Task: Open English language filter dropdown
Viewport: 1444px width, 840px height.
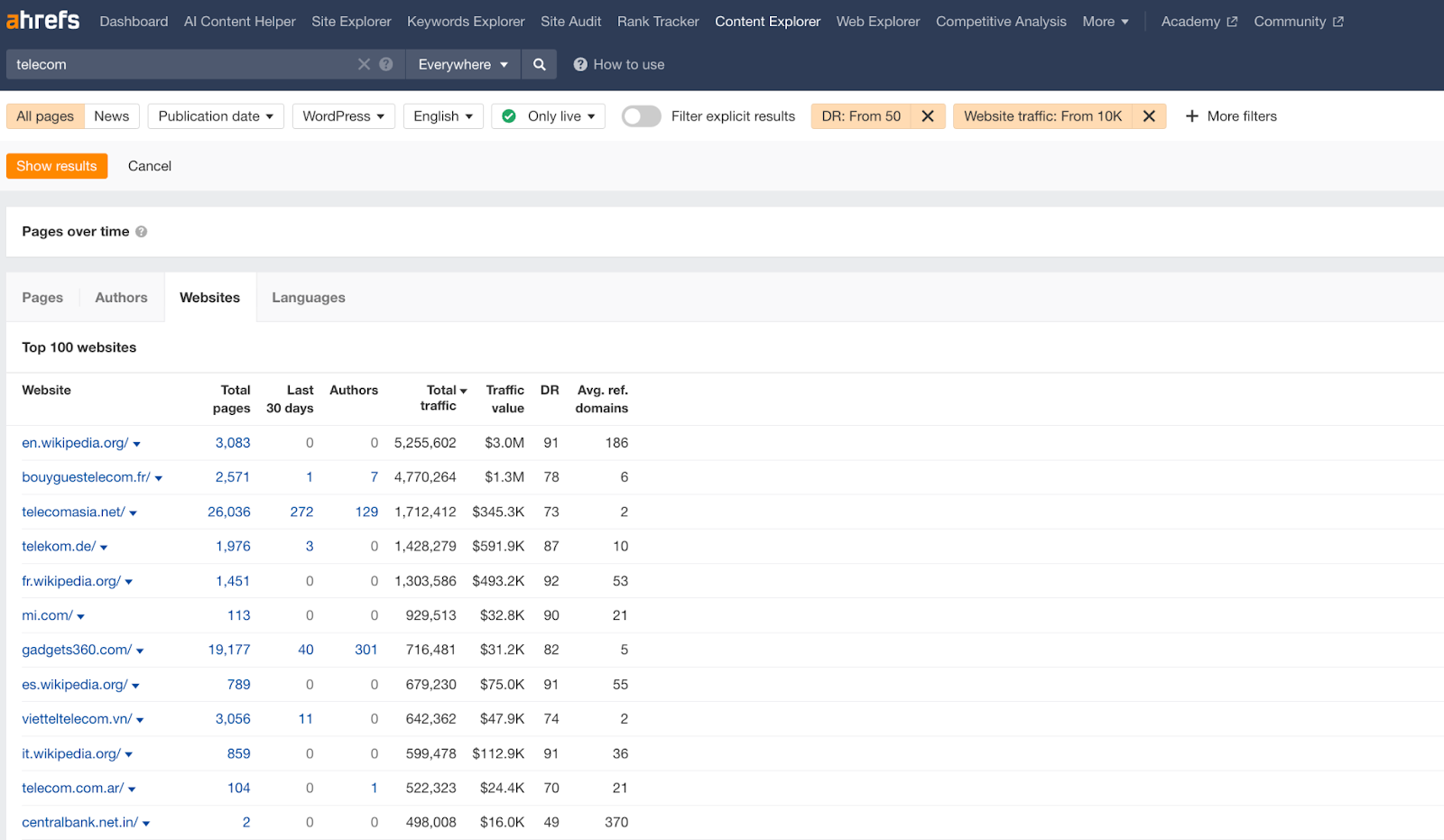Action: (x=443, y=116)
